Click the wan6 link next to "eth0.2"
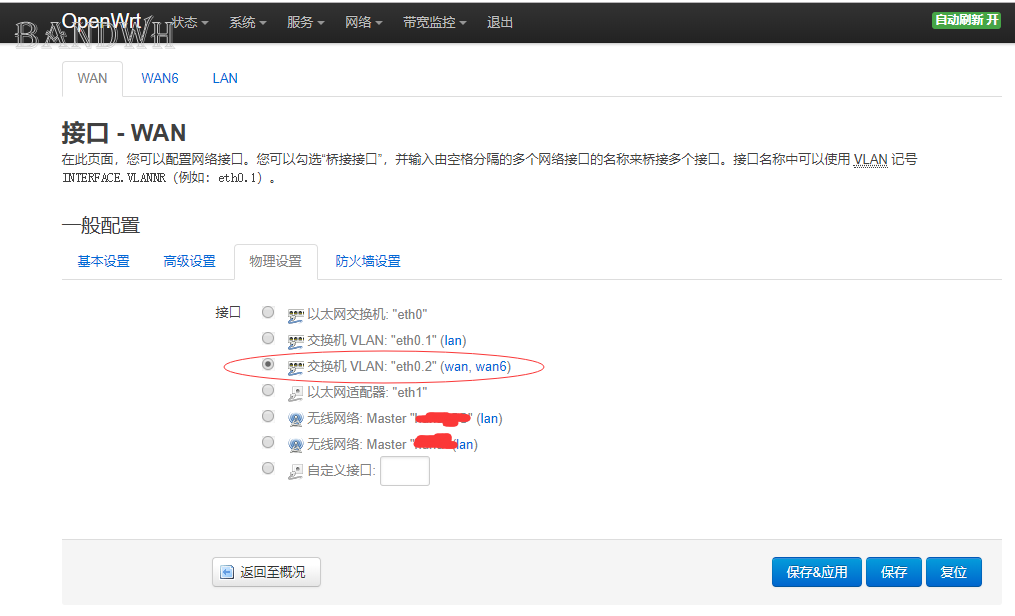 491,366
